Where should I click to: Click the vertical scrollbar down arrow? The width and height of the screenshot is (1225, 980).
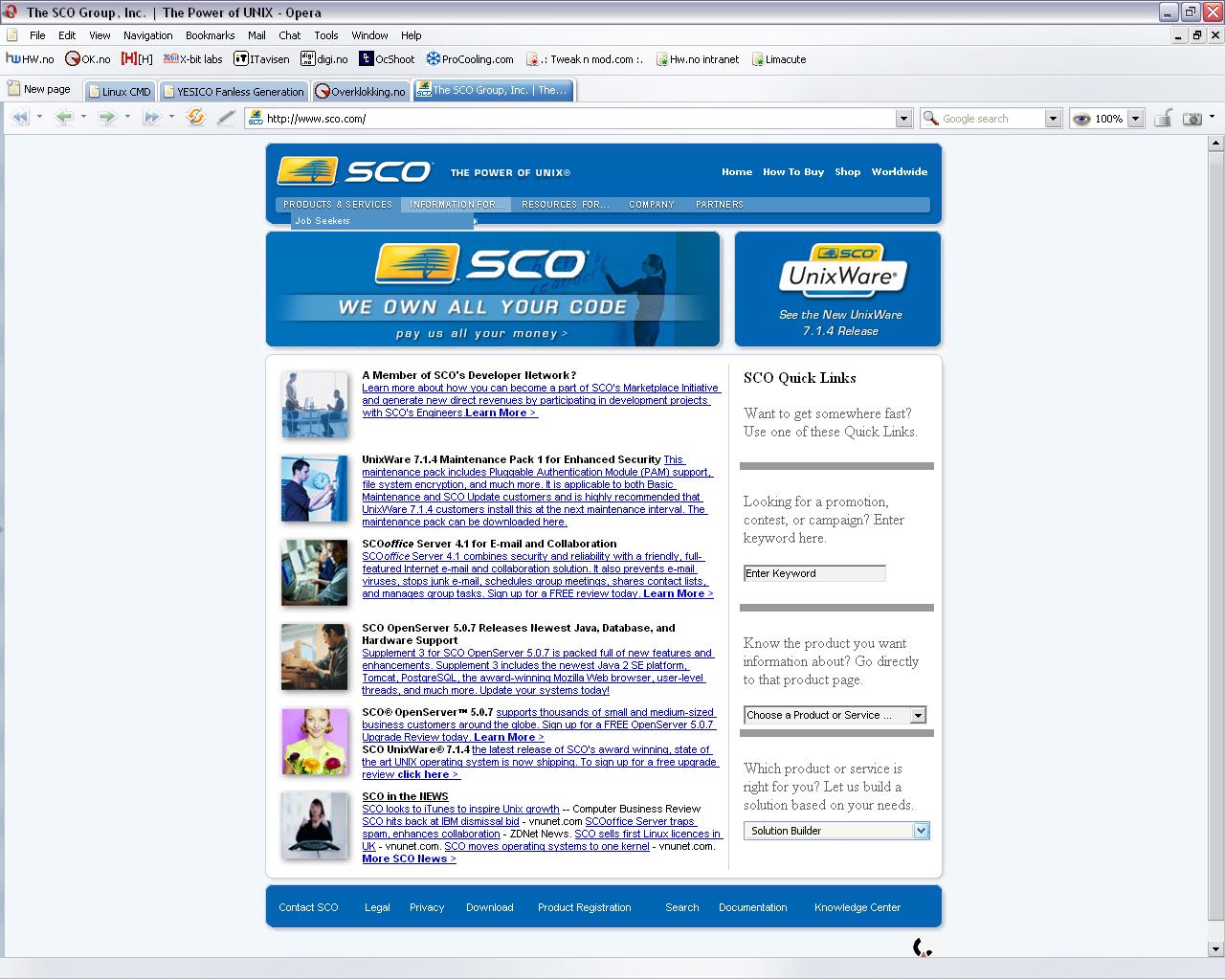pos(1216,949)
